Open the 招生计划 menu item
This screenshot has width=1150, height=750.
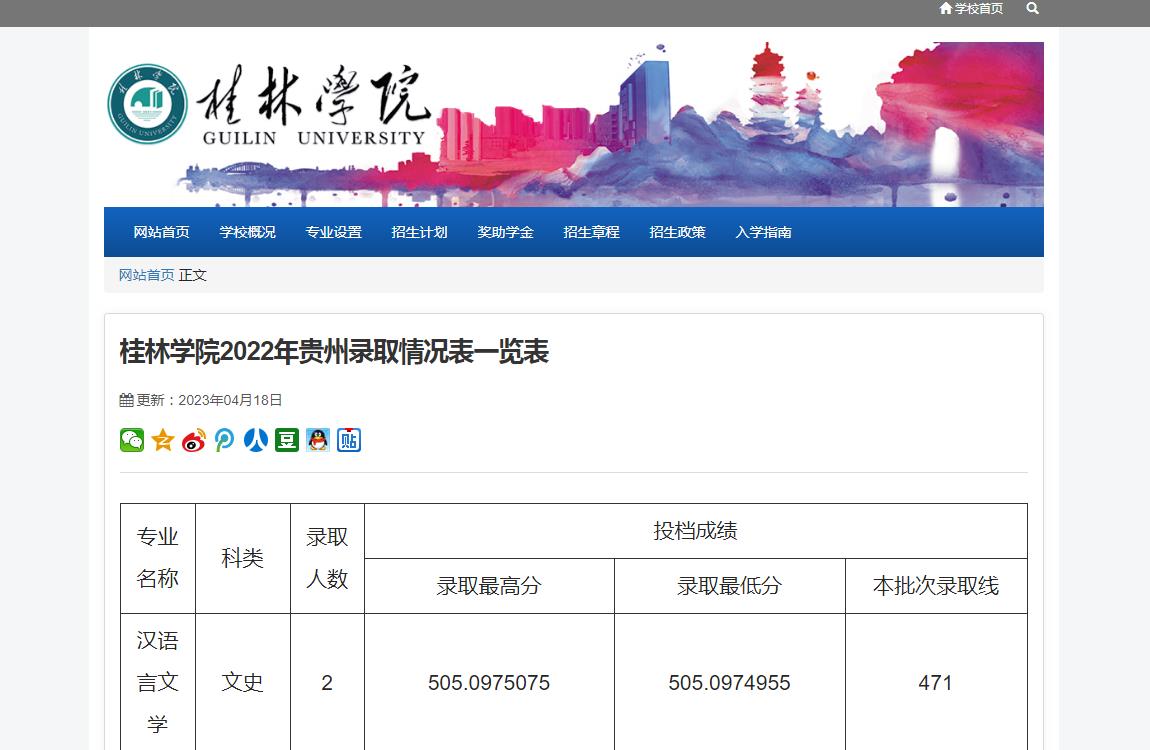click(x=420, y=232)
